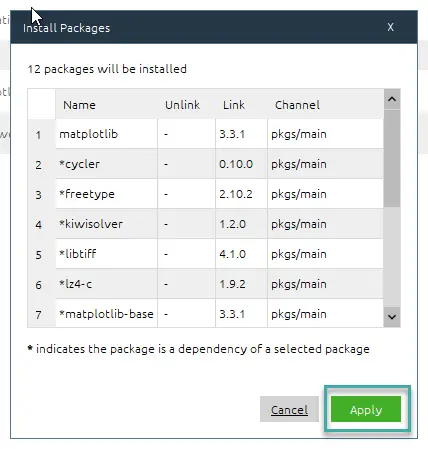This screenshot has width=428, height=449.
Task: Select the *freetype package name cell
Action: tap(106, 194)
